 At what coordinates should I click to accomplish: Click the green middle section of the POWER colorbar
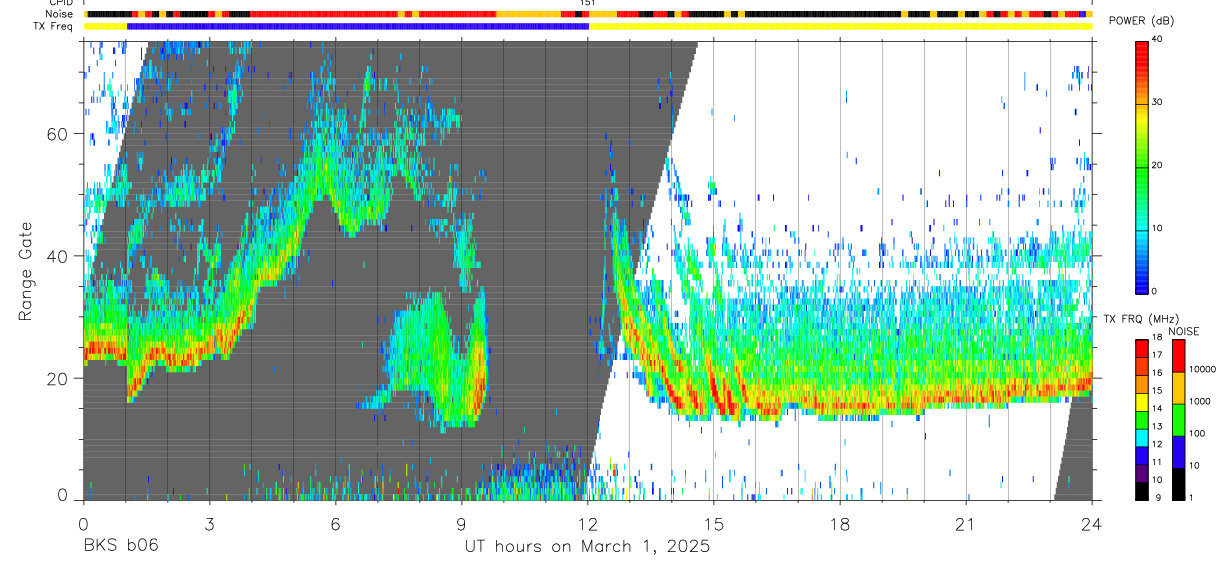tap(1143, 170)
